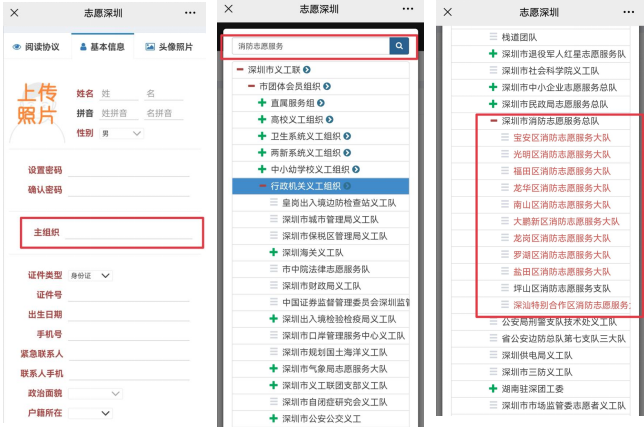
Task: Open the 性别 dropdown
Action: coord(122,133)
